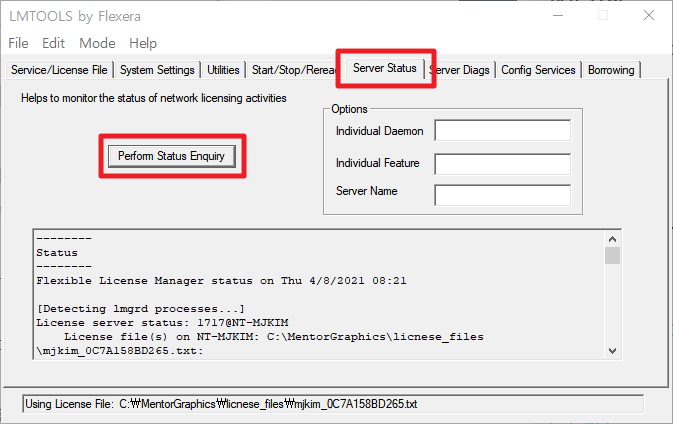Open the Config Services tab

coord(538,70)
